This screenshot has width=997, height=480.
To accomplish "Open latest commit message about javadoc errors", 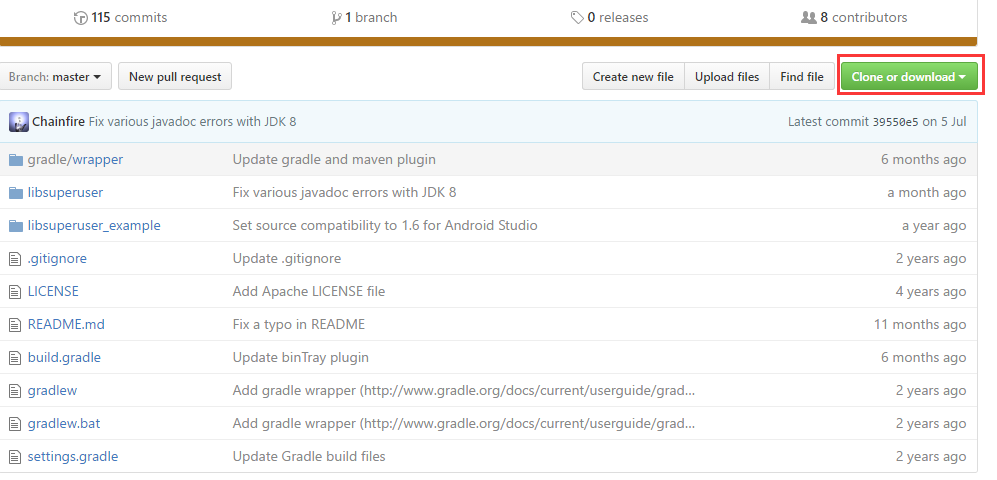I will [192, 121].
